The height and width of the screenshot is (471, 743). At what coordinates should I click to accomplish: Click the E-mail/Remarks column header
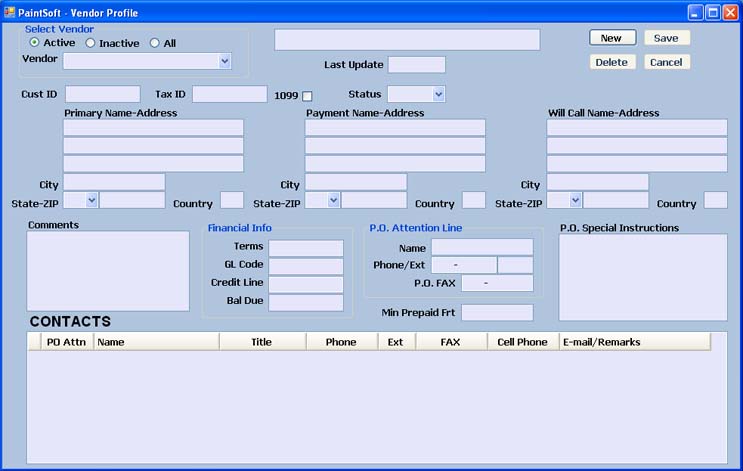[x=635, y=342]
